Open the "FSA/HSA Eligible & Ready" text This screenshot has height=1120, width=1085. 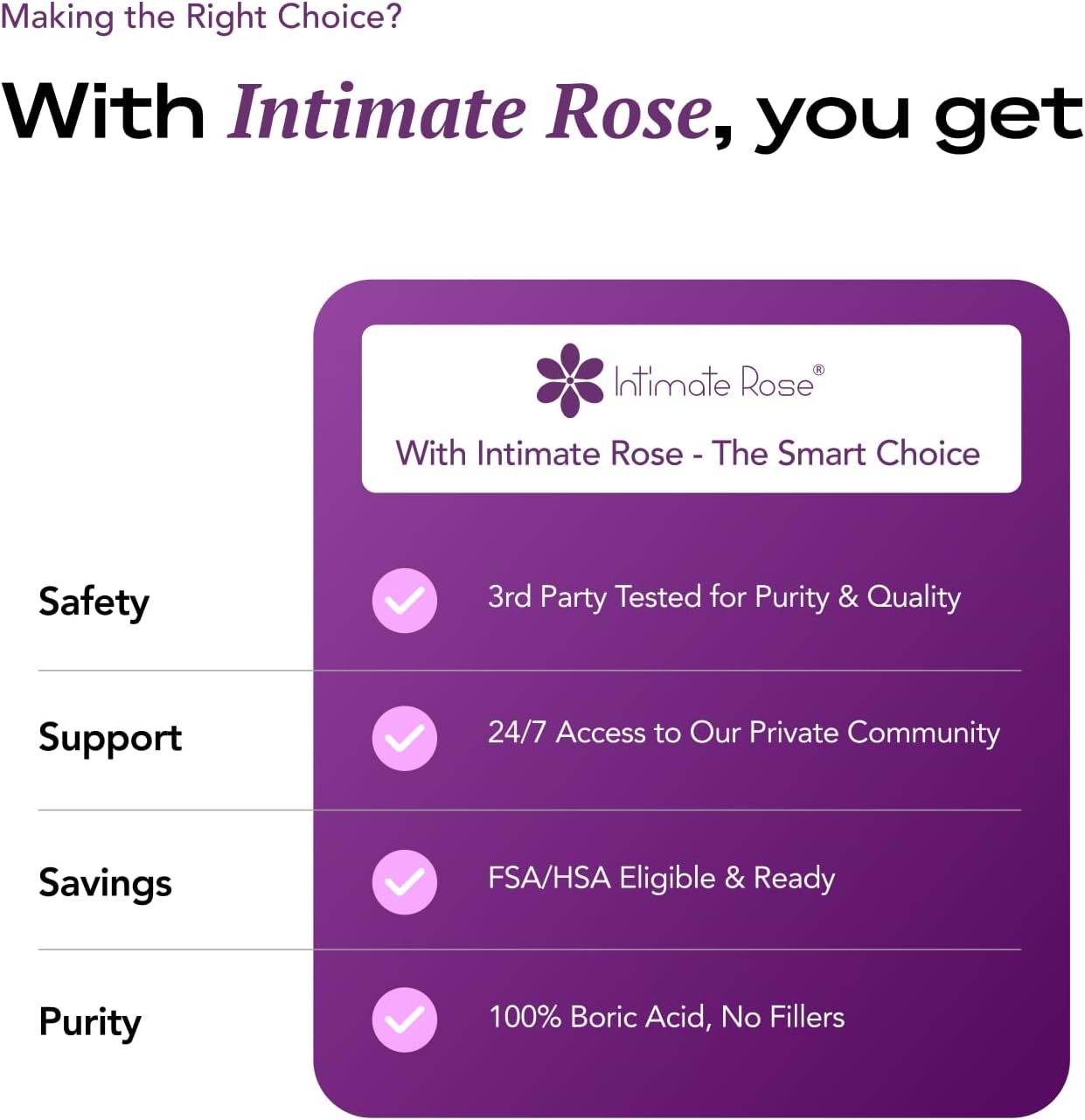pos(661,878)
